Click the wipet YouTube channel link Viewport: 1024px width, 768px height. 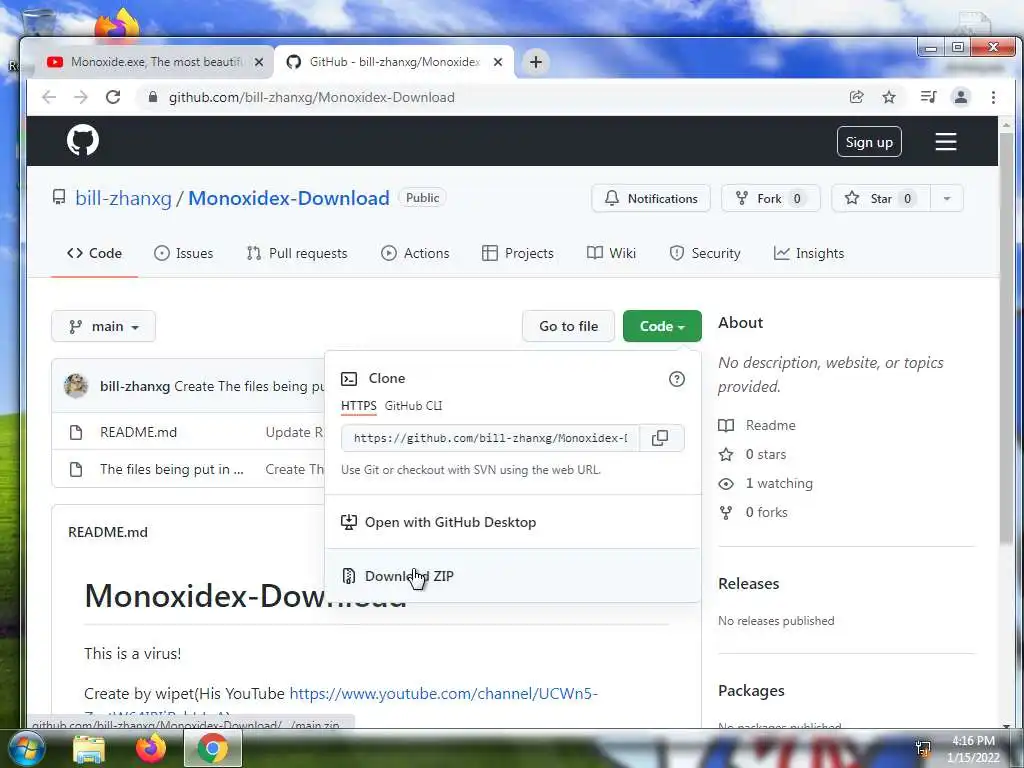tap(443, 694)
